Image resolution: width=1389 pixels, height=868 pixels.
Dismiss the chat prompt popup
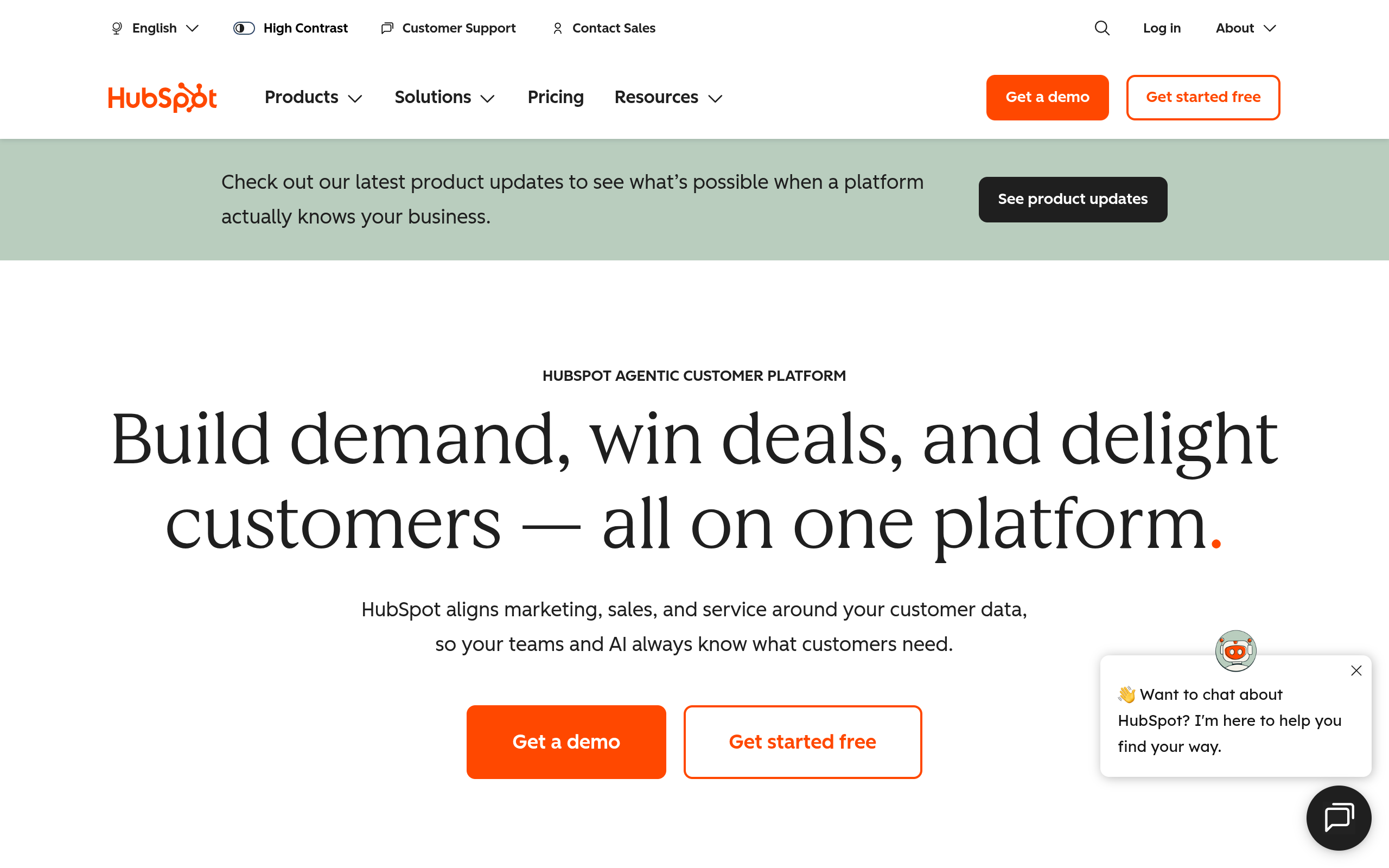[1356, 671]
